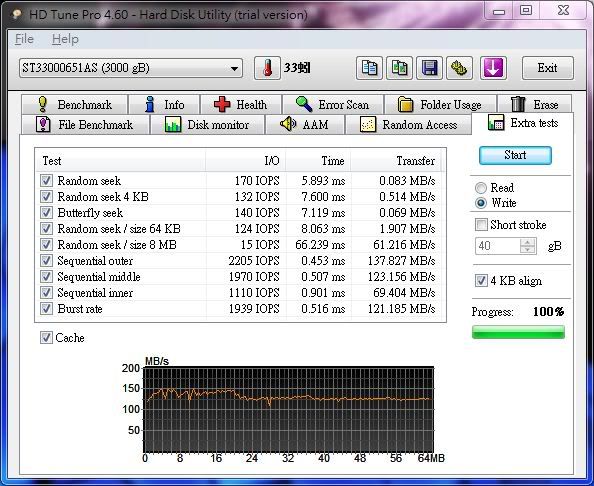594x486 pixels.
Task: Uncheck the Sequential middle test
Action: coord(46,277)
